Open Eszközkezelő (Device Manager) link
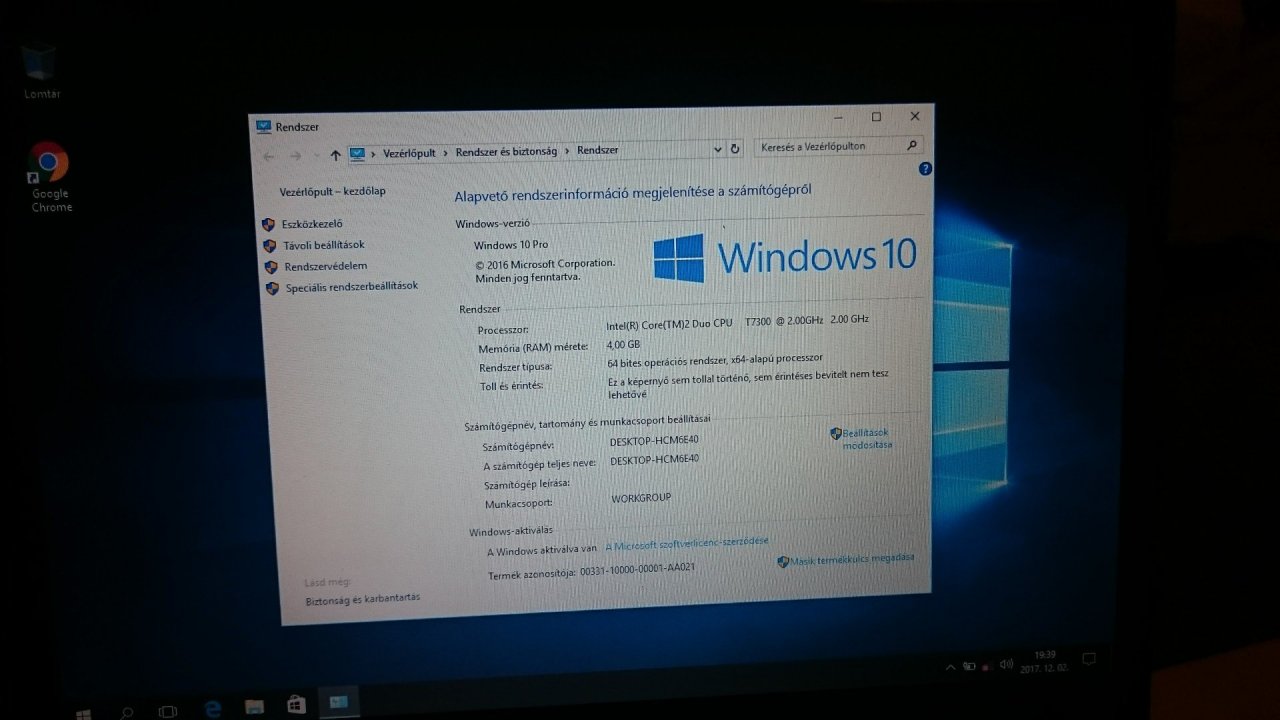The height and width of the screenshot is (720, 1280). (x=312, y=225)
